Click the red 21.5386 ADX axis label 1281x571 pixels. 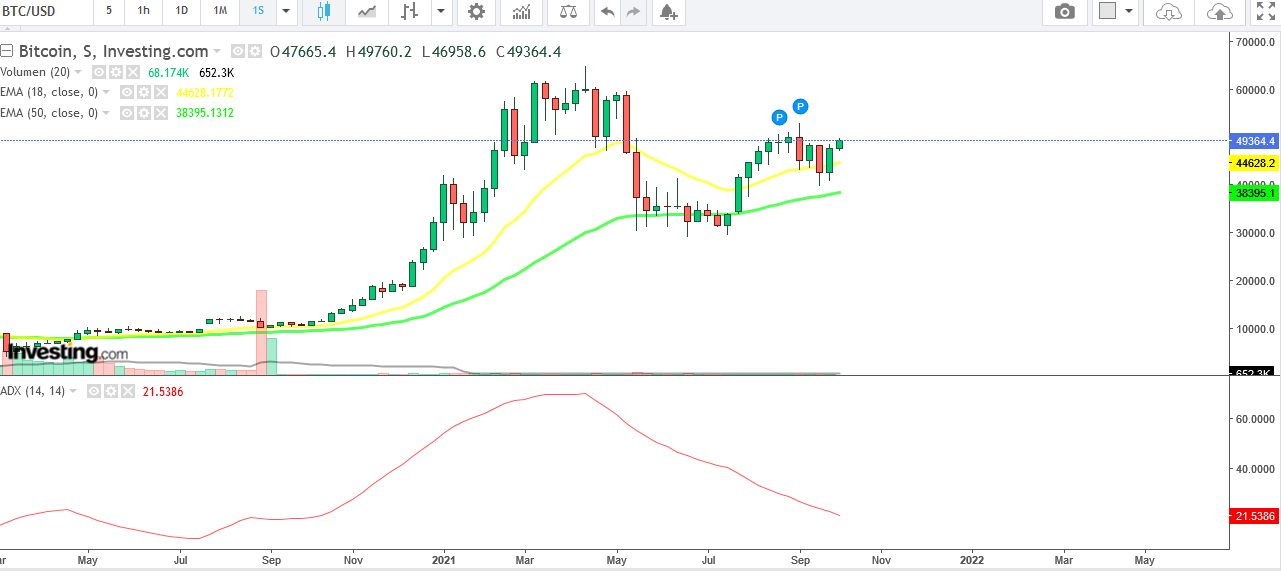(x=1254, y=516)
